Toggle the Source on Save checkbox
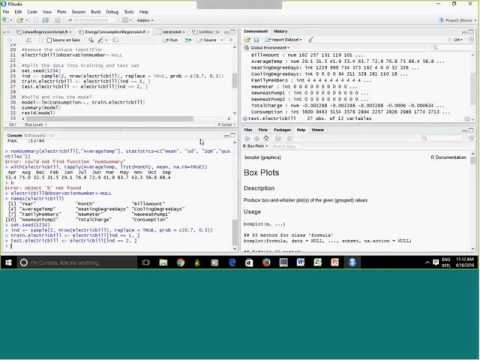The image size is (480, 360). coord(49,40)
